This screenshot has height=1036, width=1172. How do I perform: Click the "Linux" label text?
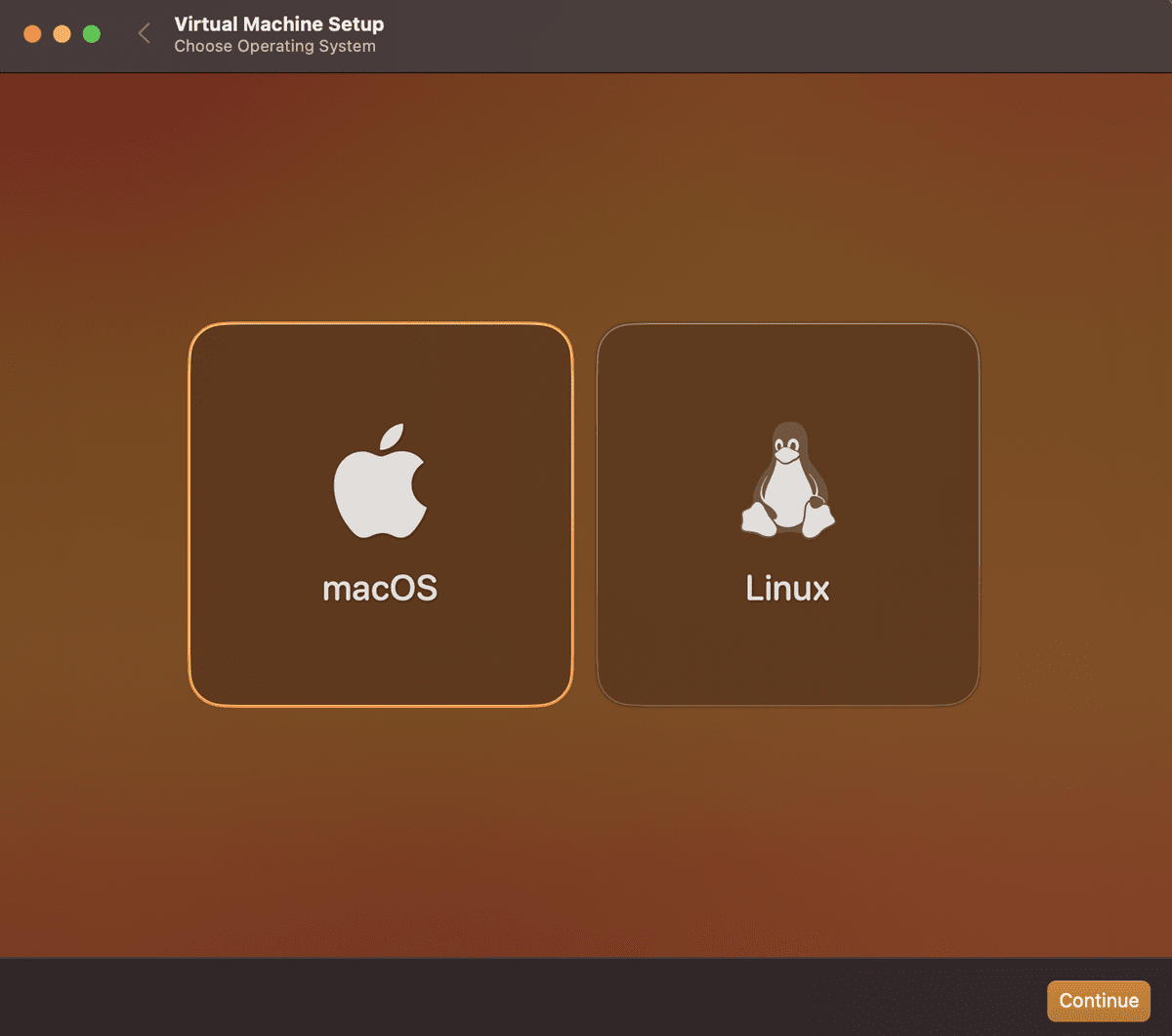coord(787,588)
